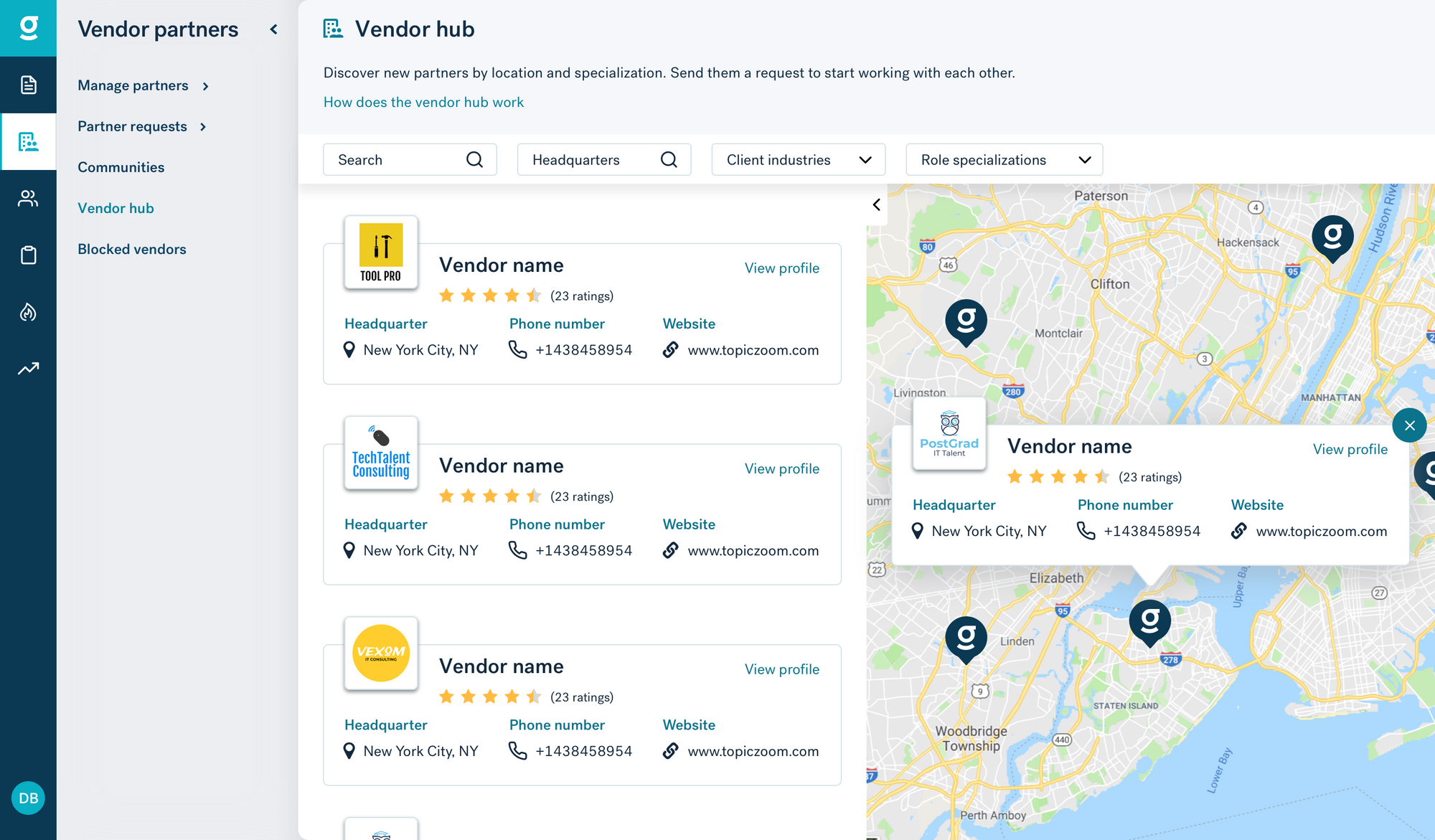1435x840 pixels.
Task: Click the DB user avatar
Action: coord(28,798)
